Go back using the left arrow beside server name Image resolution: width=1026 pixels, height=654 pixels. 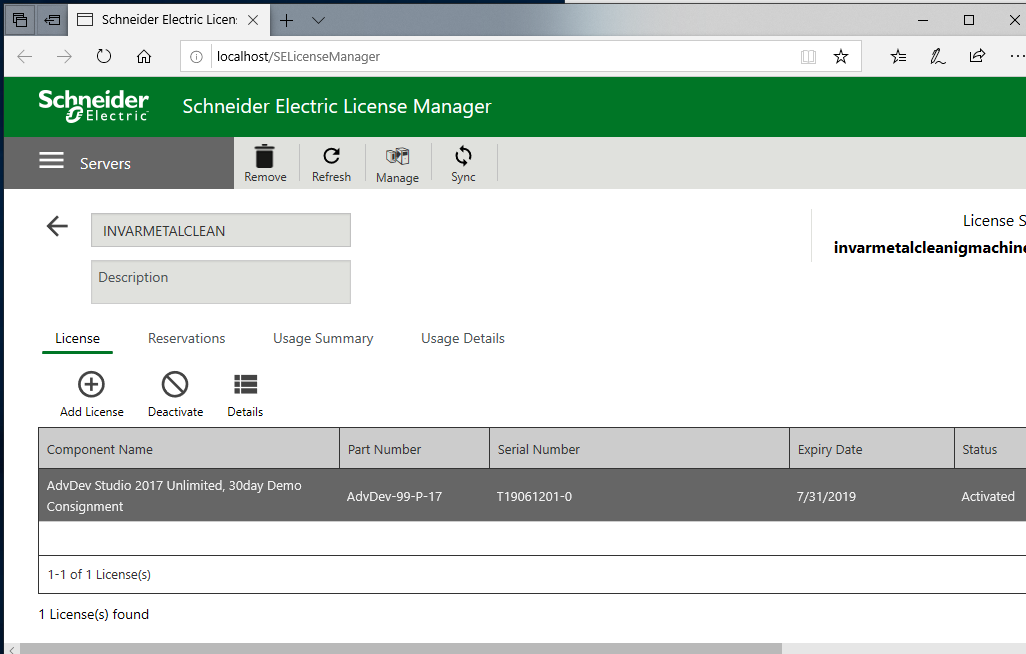click(58, 227)
